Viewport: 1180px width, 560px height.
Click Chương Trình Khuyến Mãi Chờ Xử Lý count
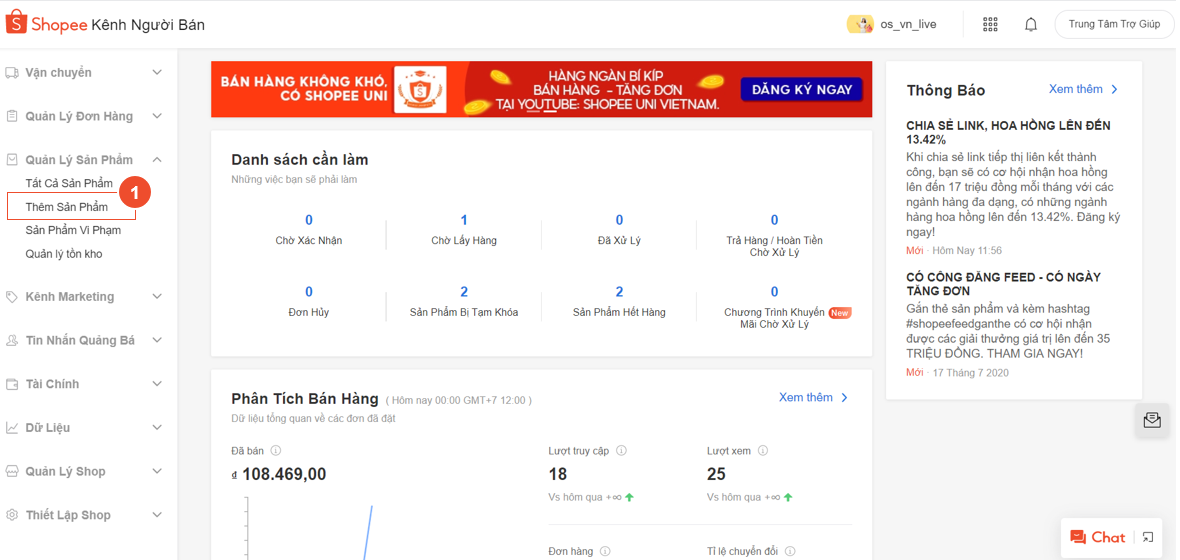[x=774, y=292]
